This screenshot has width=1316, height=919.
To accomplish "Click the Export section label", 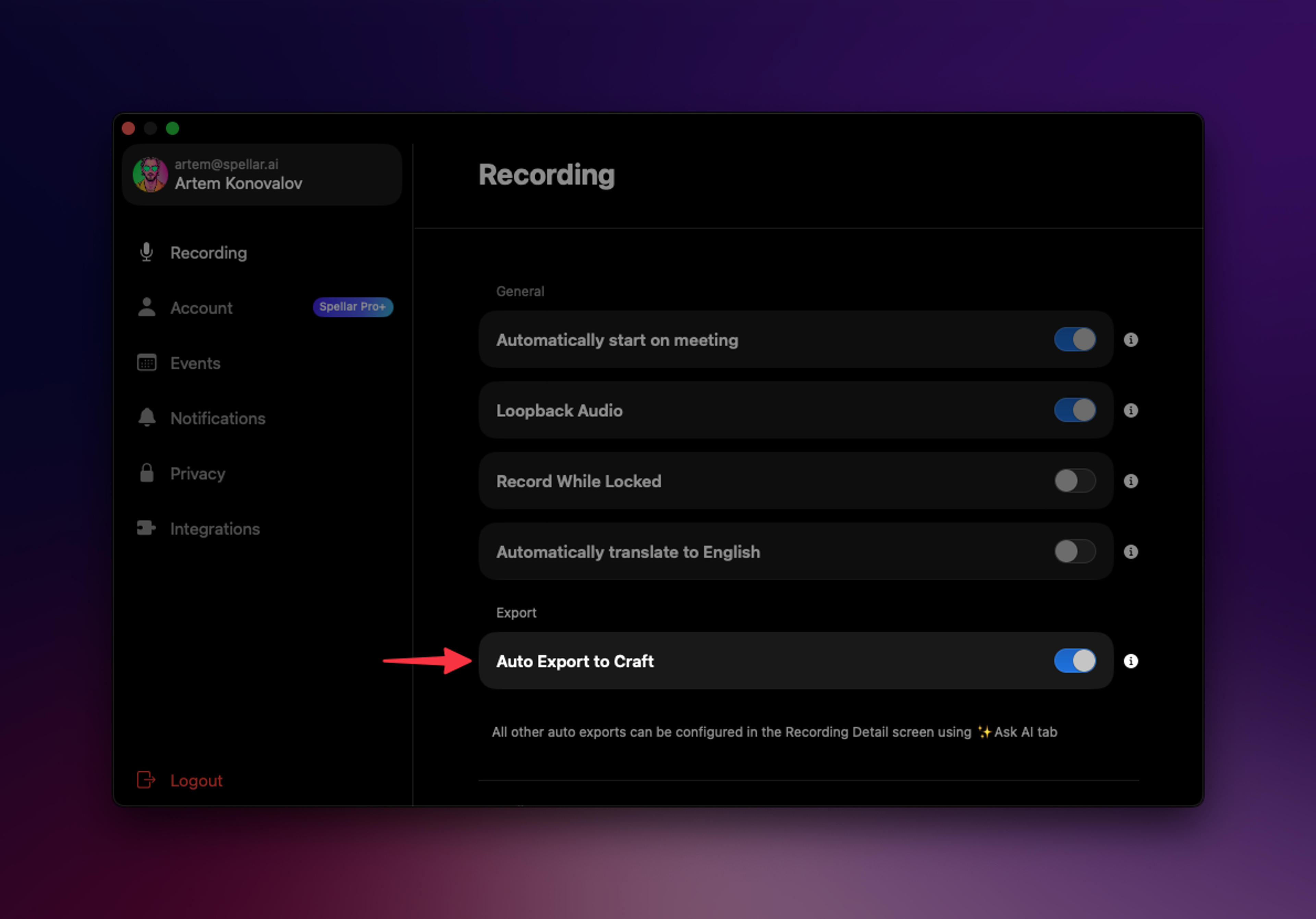I will [x=516, y=612].
